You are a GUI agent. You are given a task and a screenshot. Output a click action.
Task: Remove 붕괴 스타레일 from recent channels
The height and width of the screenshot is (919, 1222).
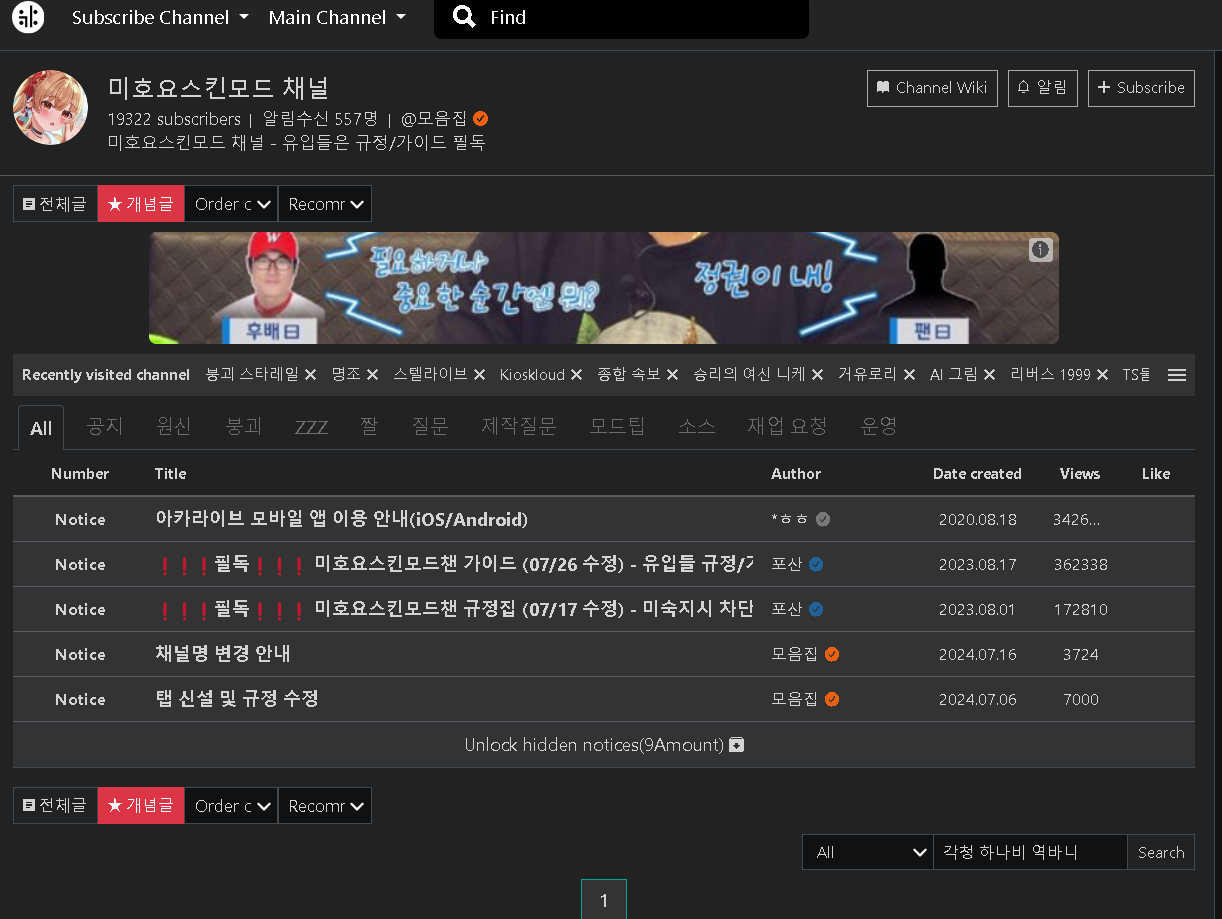[311, 375]
